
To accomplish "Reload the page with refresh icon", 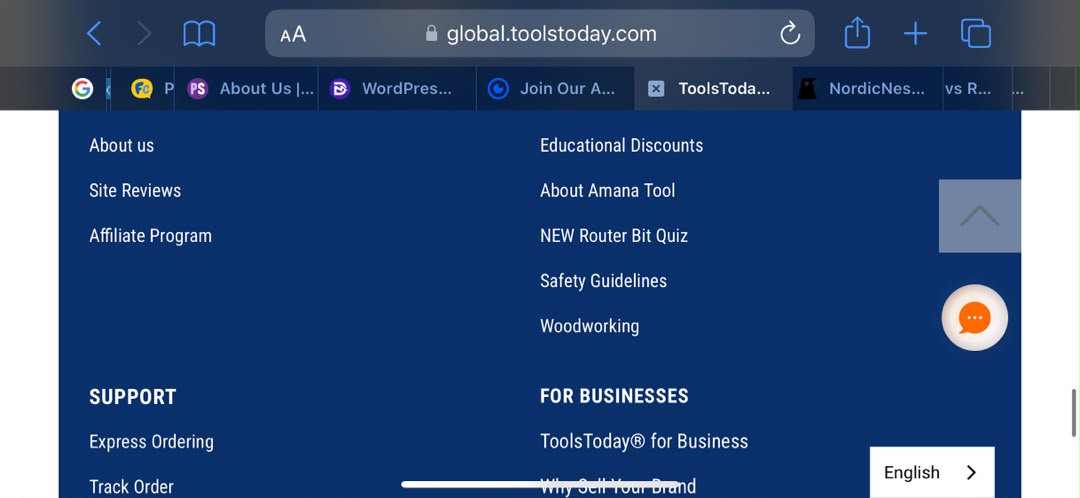I will pos(790,33).
